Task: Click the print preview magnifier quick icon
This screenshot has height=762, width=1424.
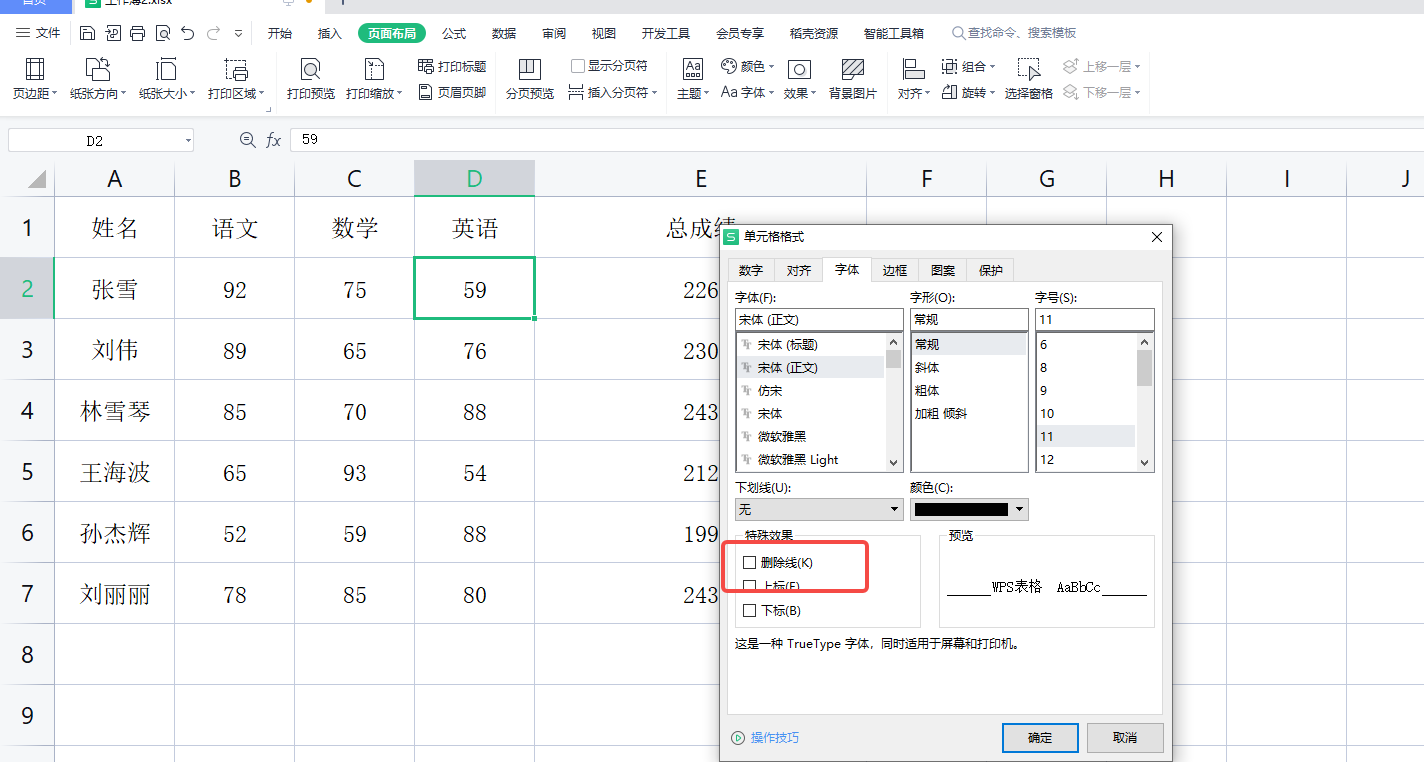Action: 162,33
